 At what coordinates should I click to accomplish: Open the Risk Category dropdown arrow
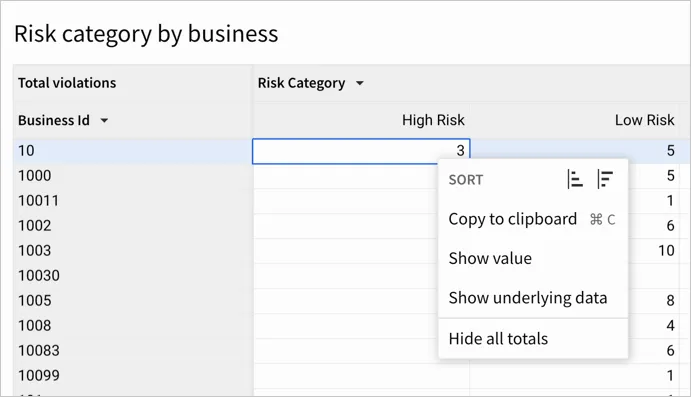point(360,83)
